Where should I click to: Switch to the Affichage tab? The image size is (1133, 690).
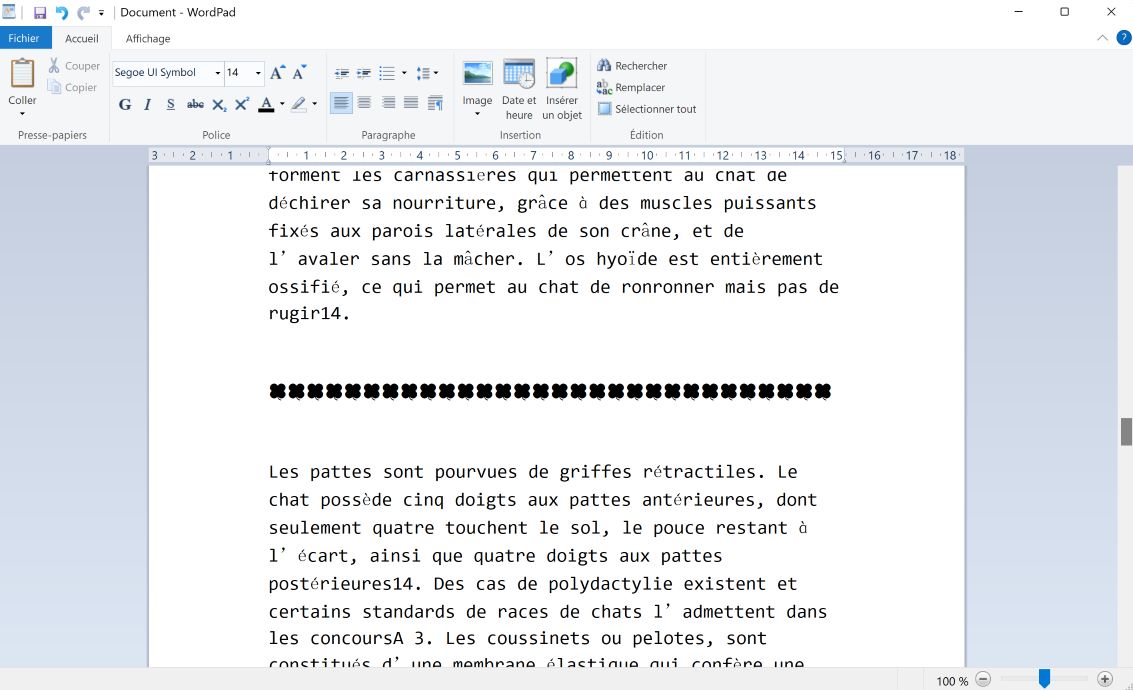click(x=148, y=38)
